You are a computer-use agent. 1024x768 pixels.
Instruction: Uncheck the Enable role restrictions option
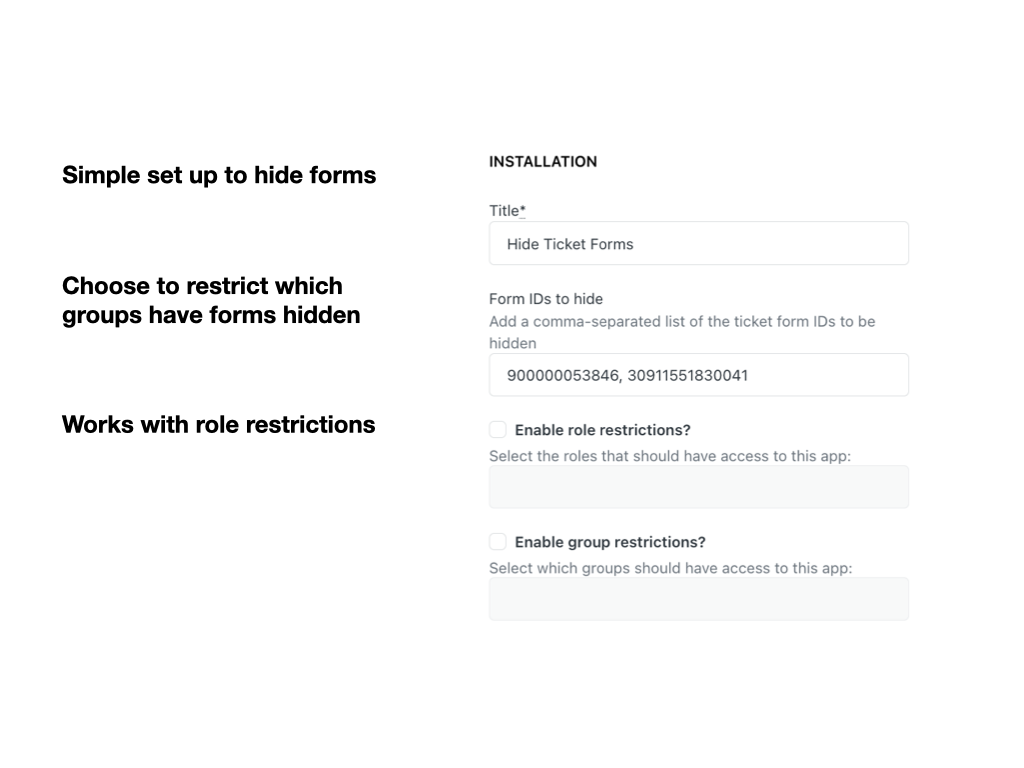[x=497, y=429]
